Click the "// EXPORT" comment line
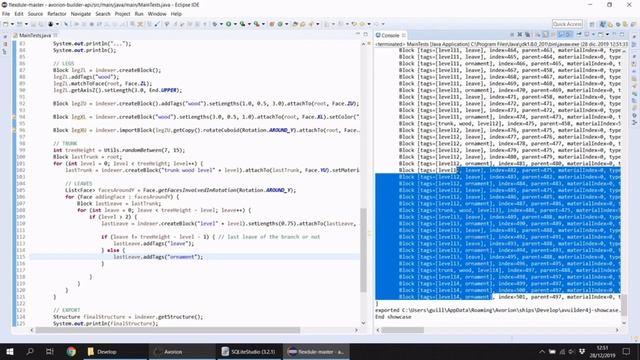 (67, 310)
